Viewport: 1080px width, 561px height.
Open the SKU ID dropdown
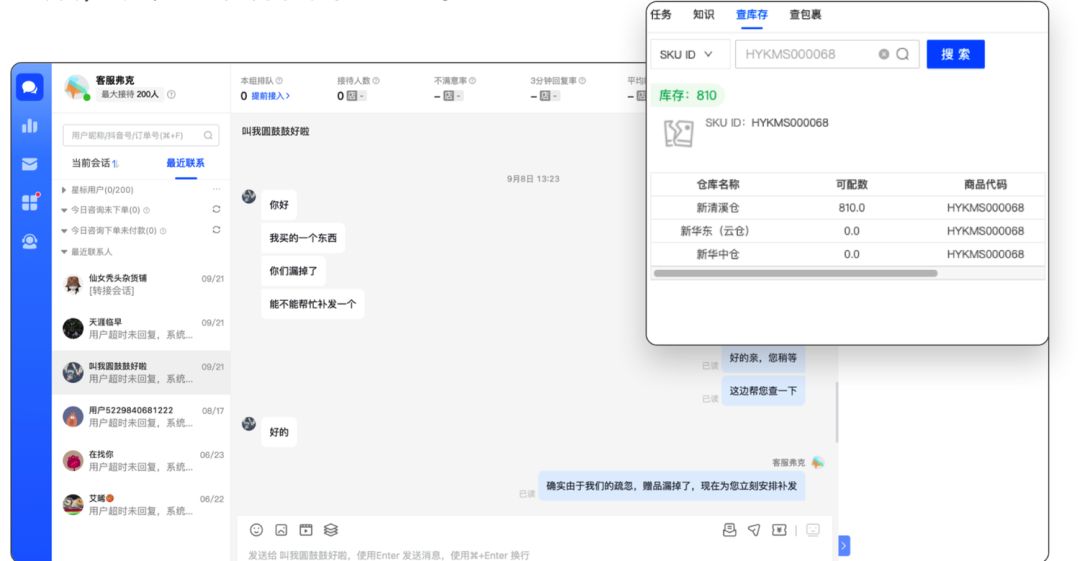point(687,55)
